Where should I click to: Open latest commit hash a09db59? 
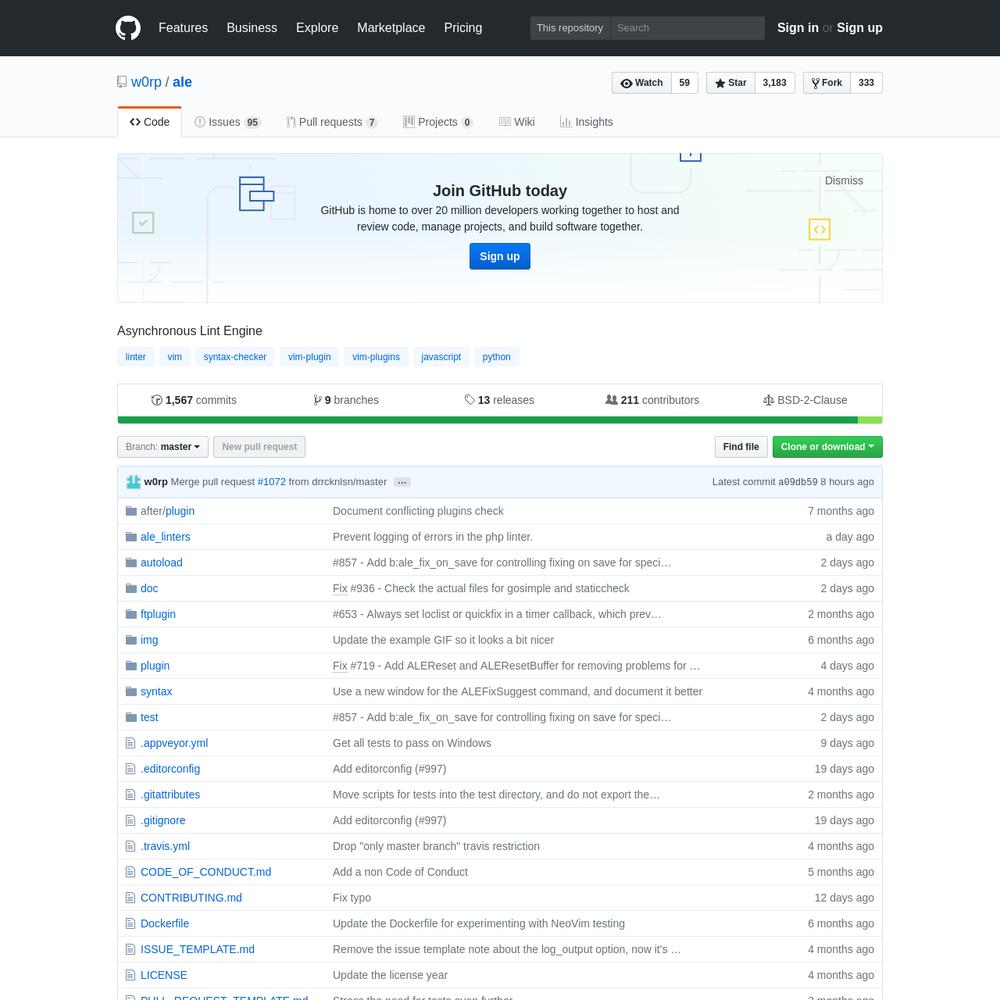coord(797,482)
